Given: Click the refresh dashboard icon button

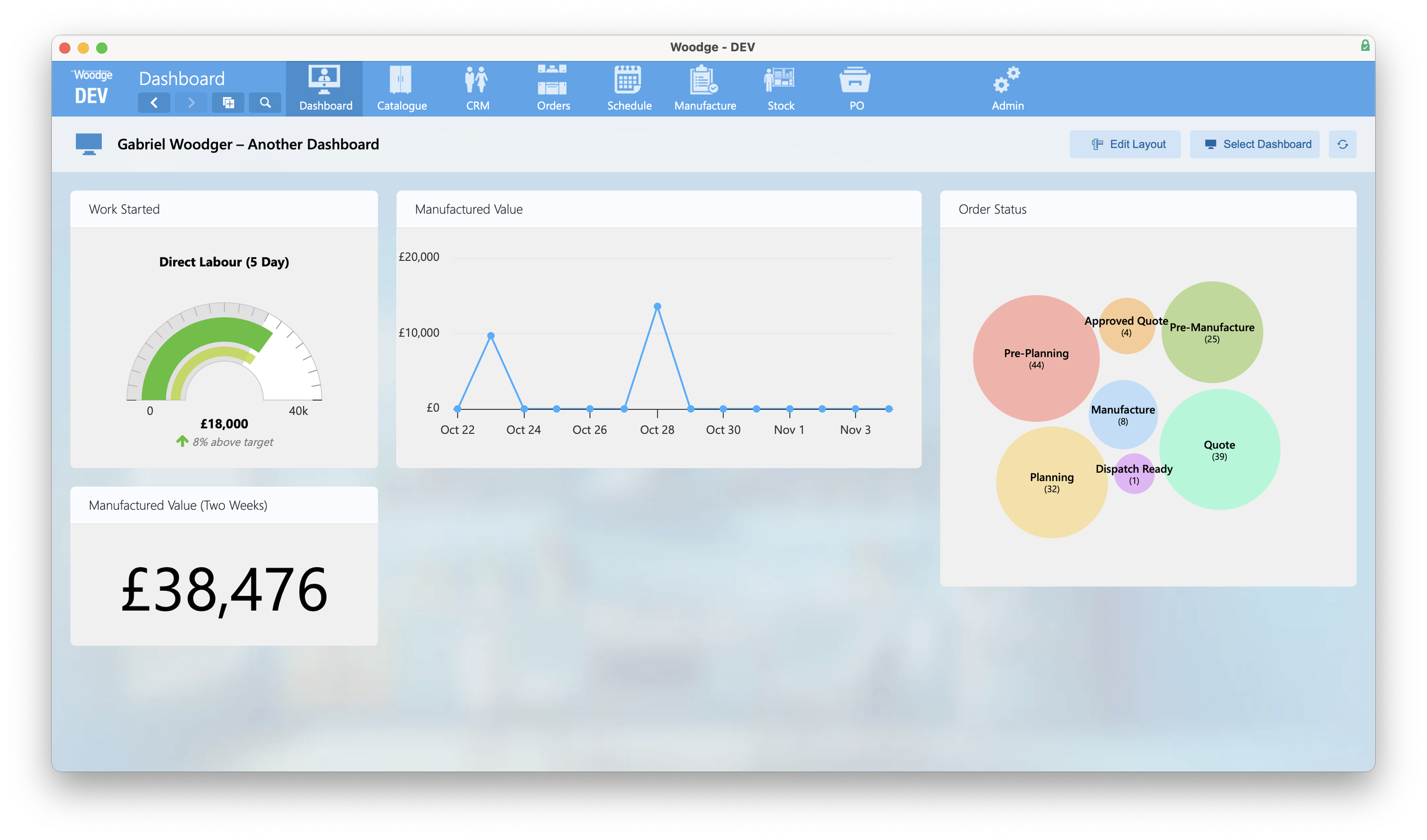Looking at the screenshot, I should 1342,144.
